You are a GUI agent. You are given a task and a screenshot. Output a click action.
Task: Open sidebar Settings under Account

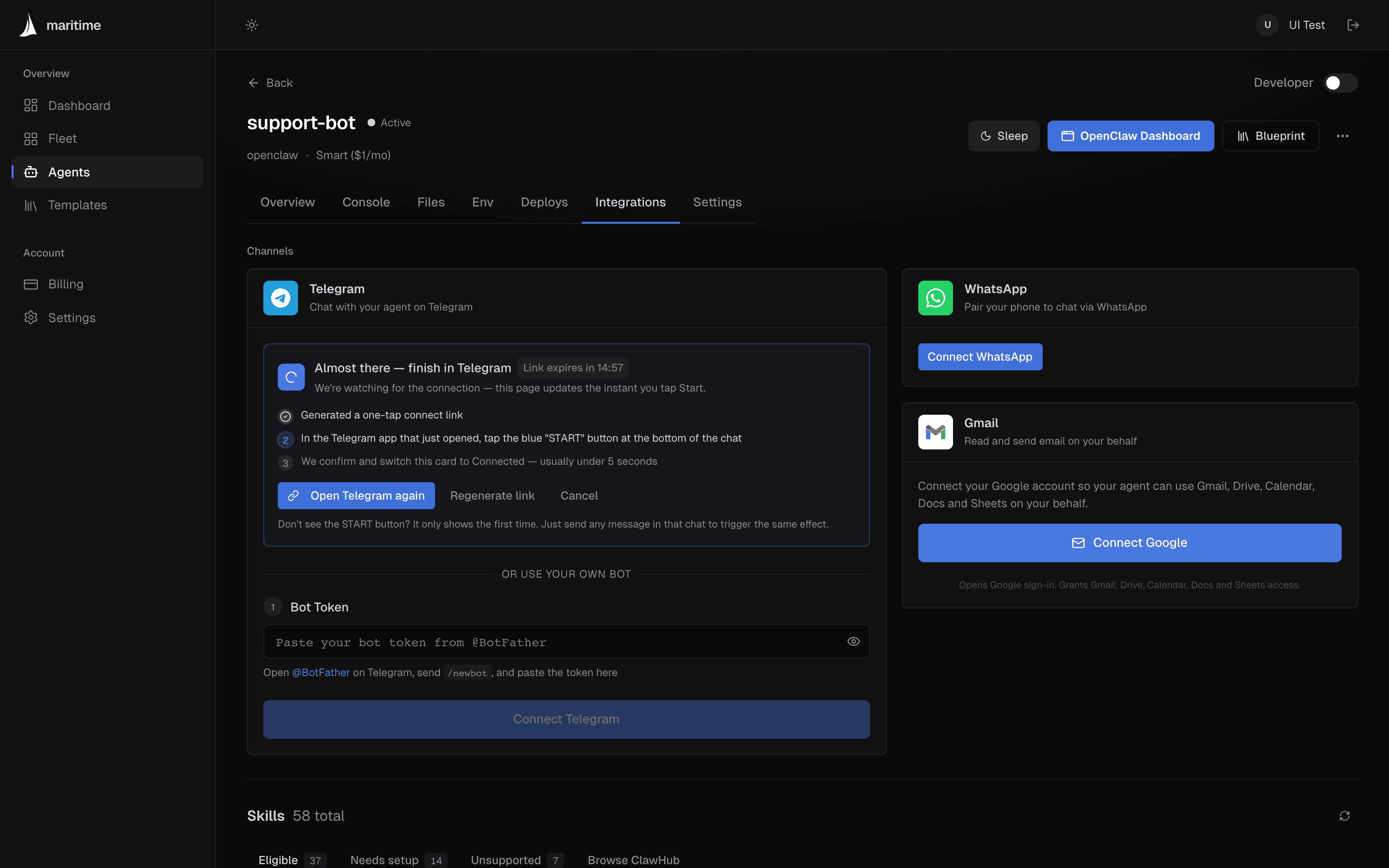coord(108,317)
